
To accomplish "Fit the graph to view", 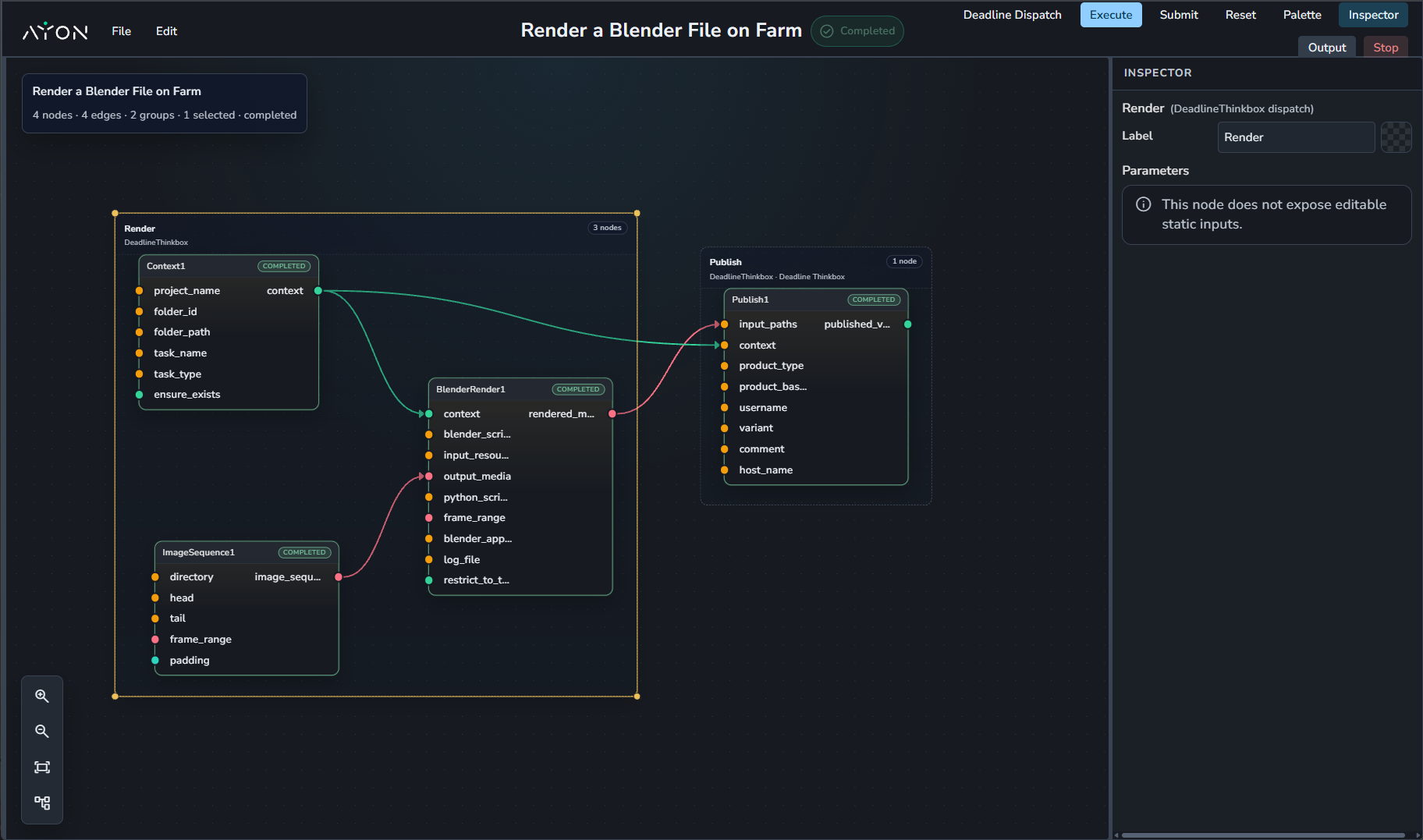I will 42,767.
